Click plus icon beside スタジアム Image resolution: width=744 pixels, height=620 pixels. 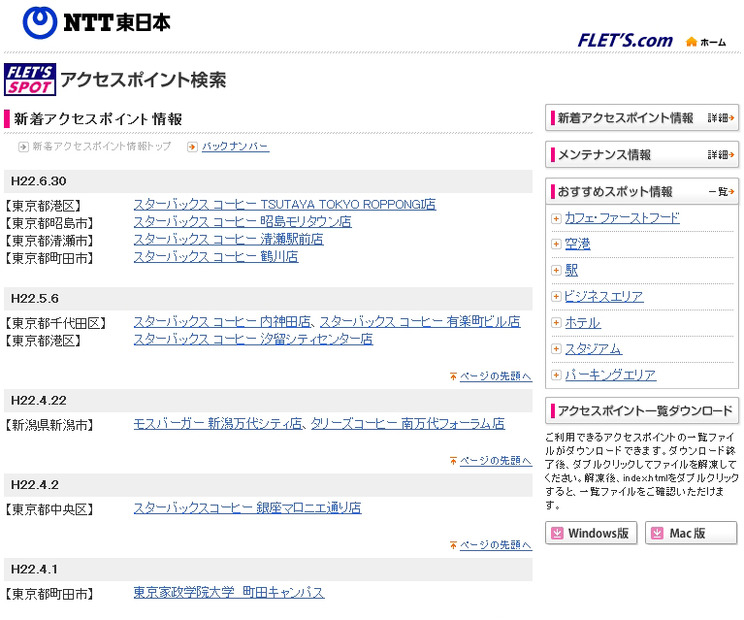coord(556,350)
